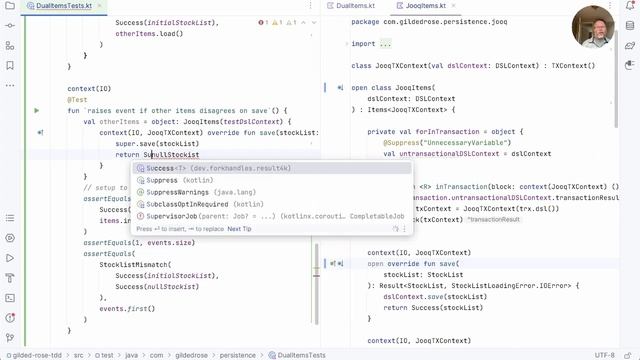This screenshot has width=640, height=360.
Task: Run the 'raises event if other items disagrees' test
Action: tap(36, 110)
